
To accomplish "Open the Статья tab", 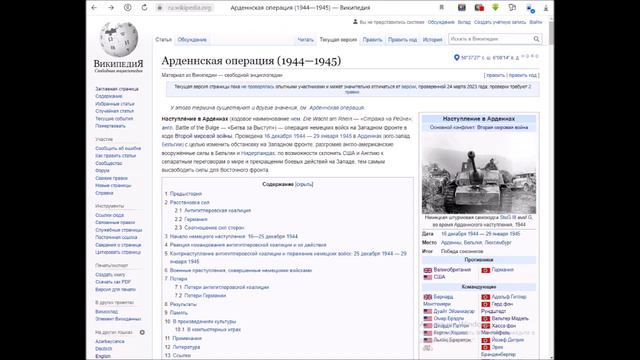I will click(x=163, y=40).
